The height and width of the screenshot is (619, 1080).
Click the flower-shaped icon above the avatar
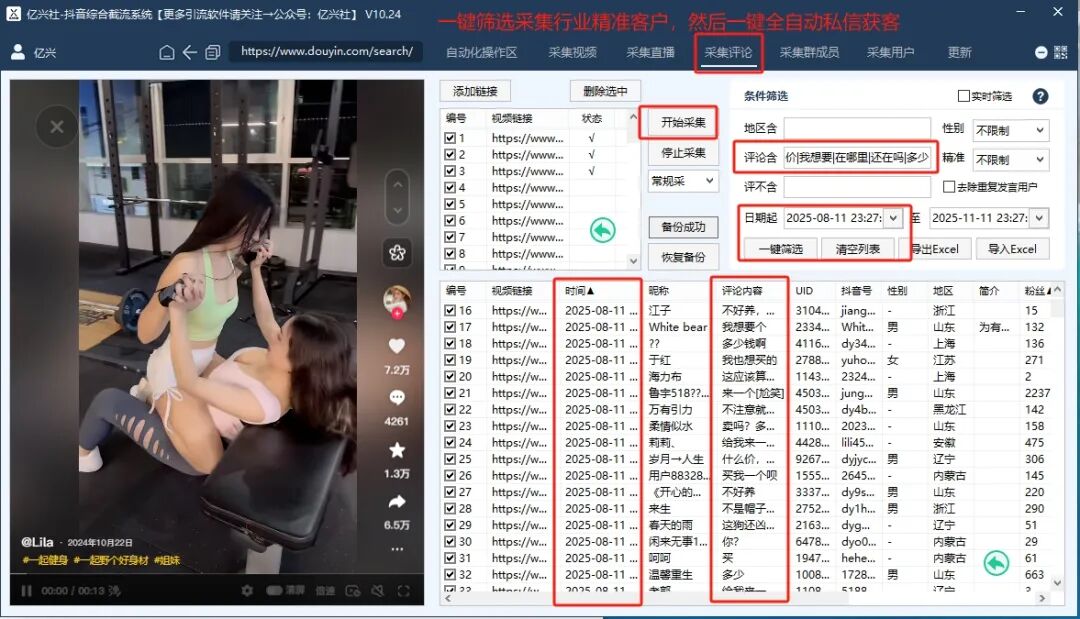397,253
